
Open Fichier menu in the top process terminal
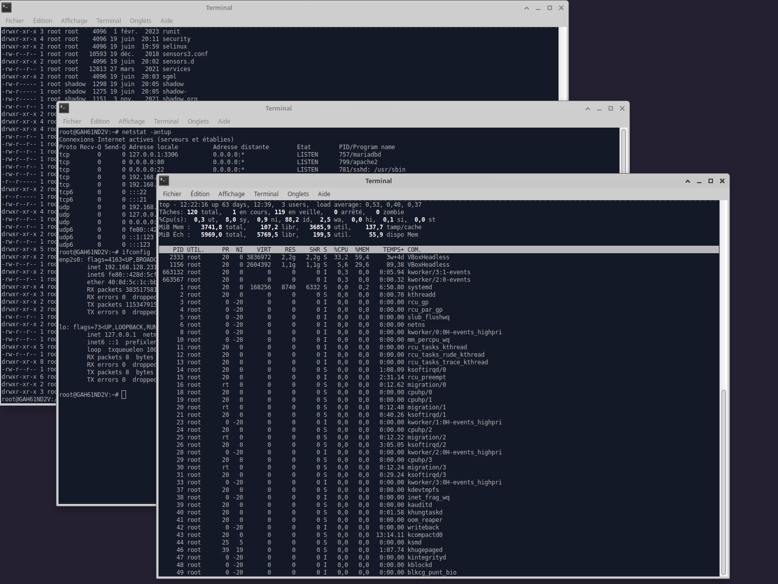[172, 194]
